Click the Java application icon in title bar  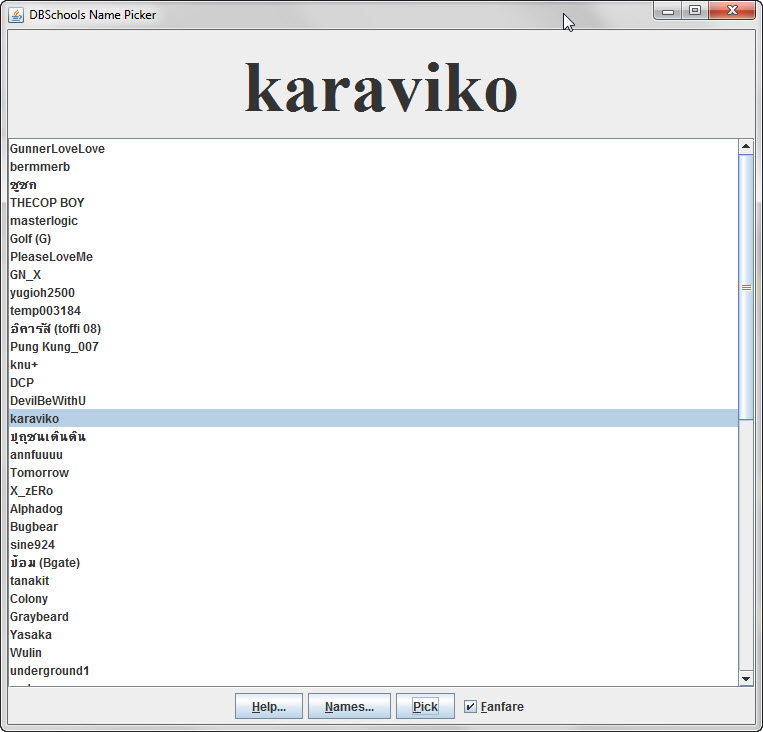pos(16,15)
